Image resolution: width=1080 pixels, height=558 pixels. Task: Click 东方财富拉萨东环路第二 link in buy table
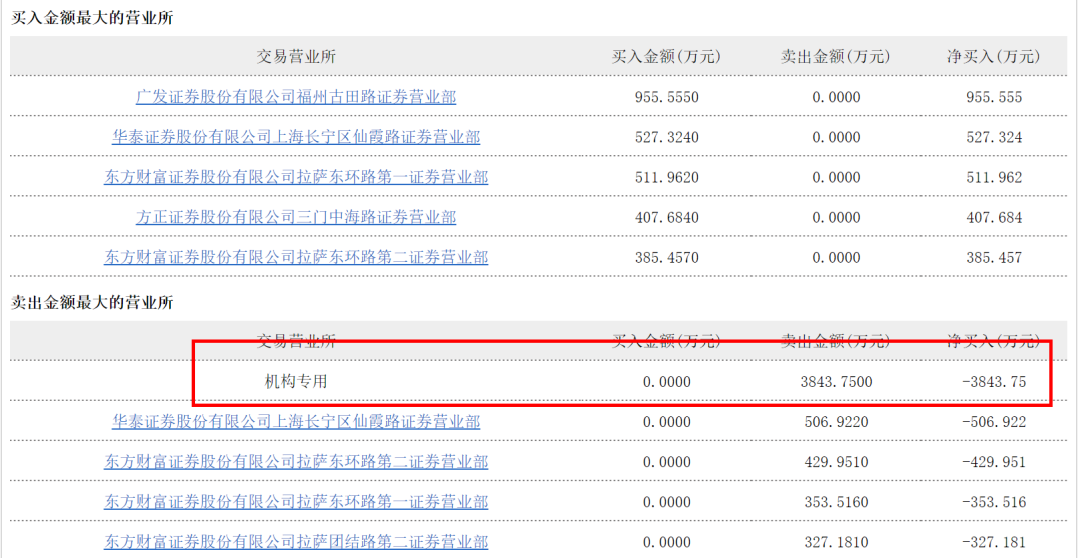pos(296,257)
